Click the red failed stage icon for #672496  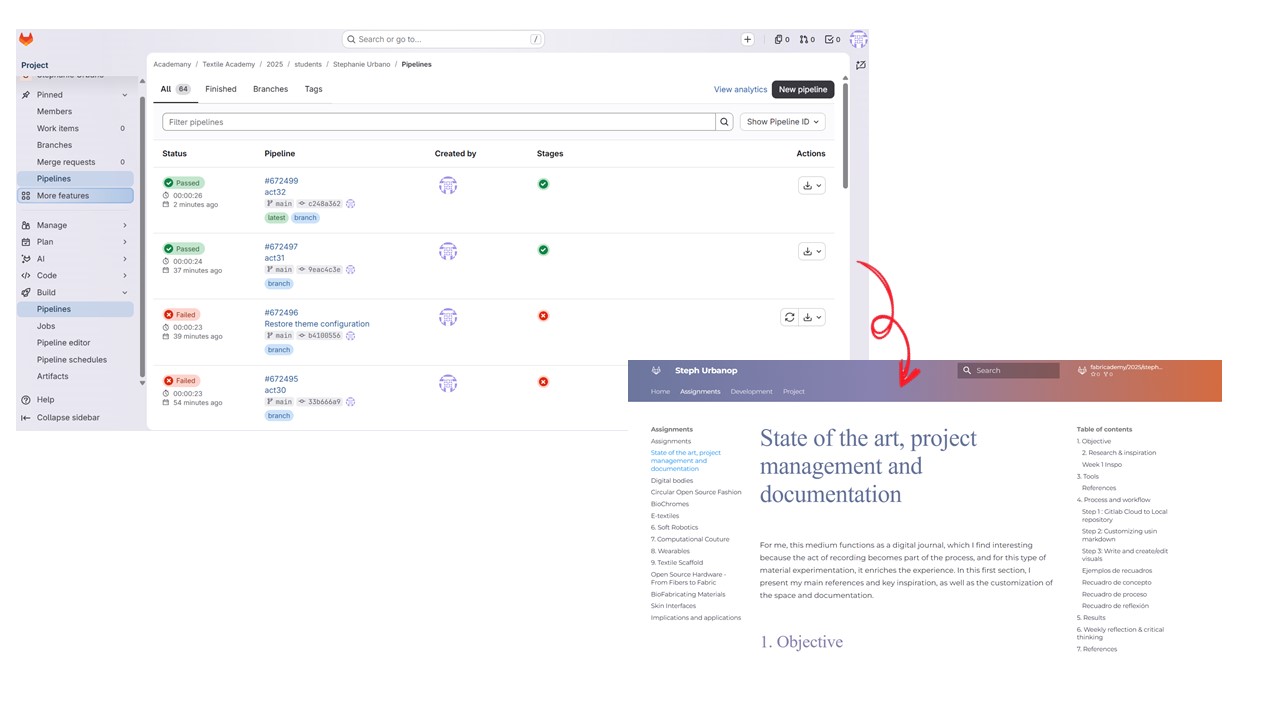[x=543, y=316]
